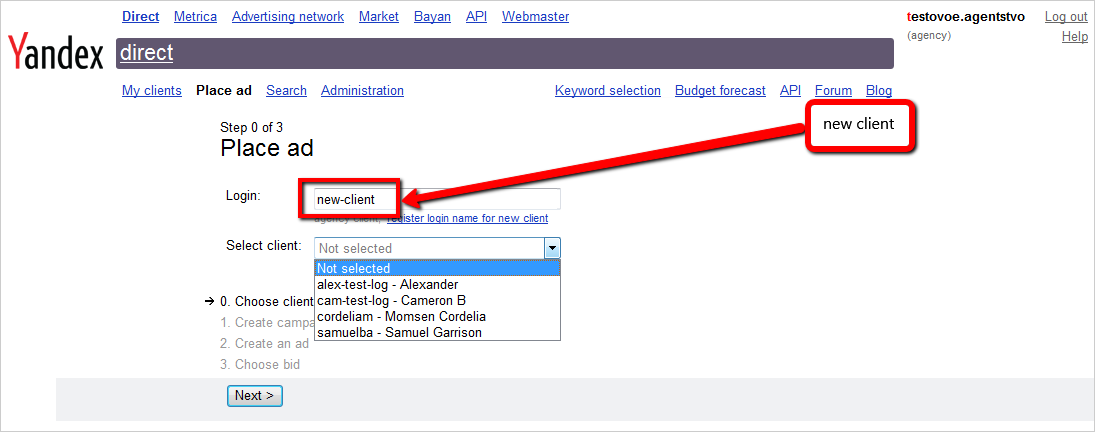Image resolution: width=1095 pixels, height=432 pixels.
Task: Choose Not selected option in list
Action: [437, 268]
